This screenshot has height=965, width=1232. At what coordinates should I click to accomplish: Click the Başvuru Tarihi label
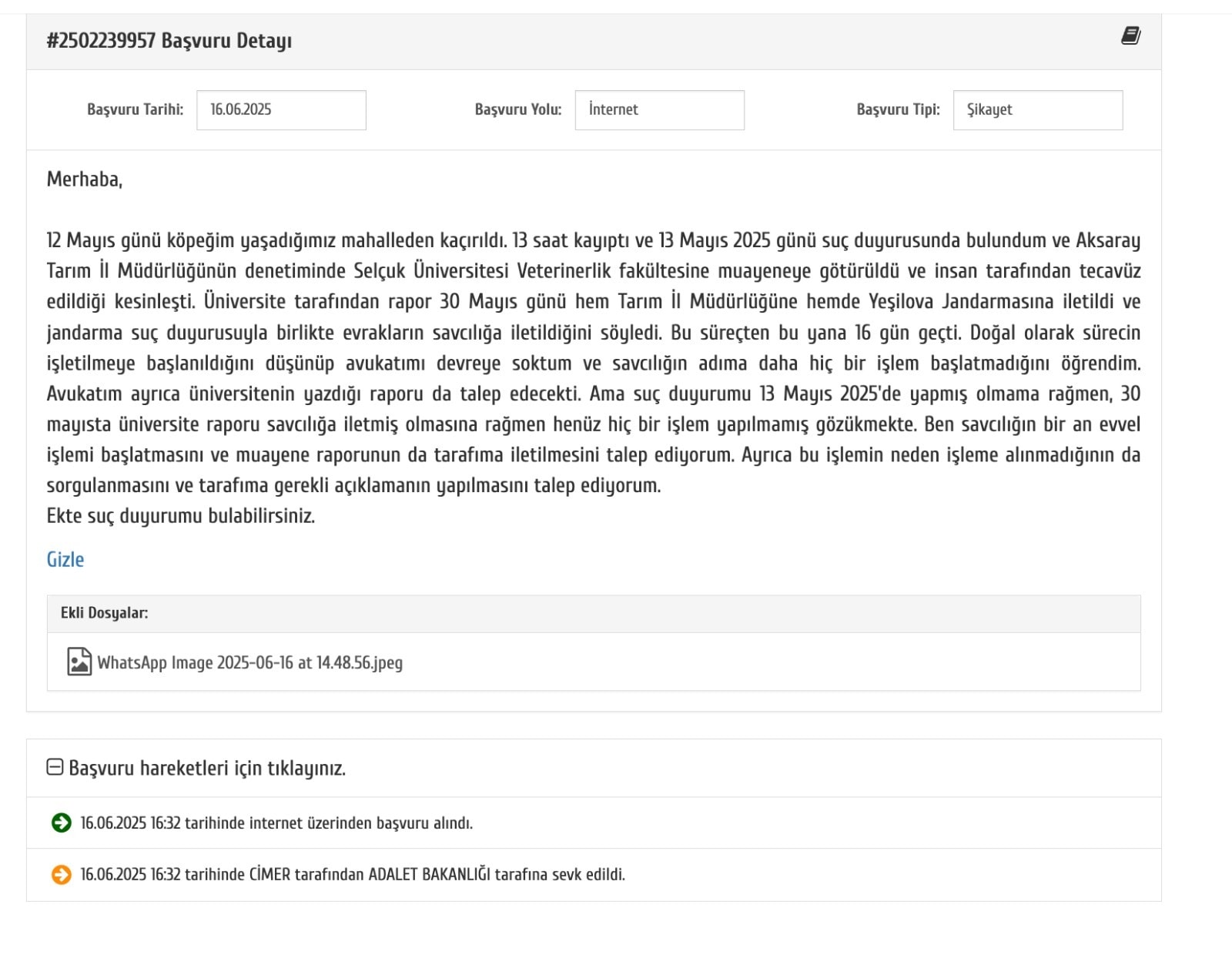point(135,109)
